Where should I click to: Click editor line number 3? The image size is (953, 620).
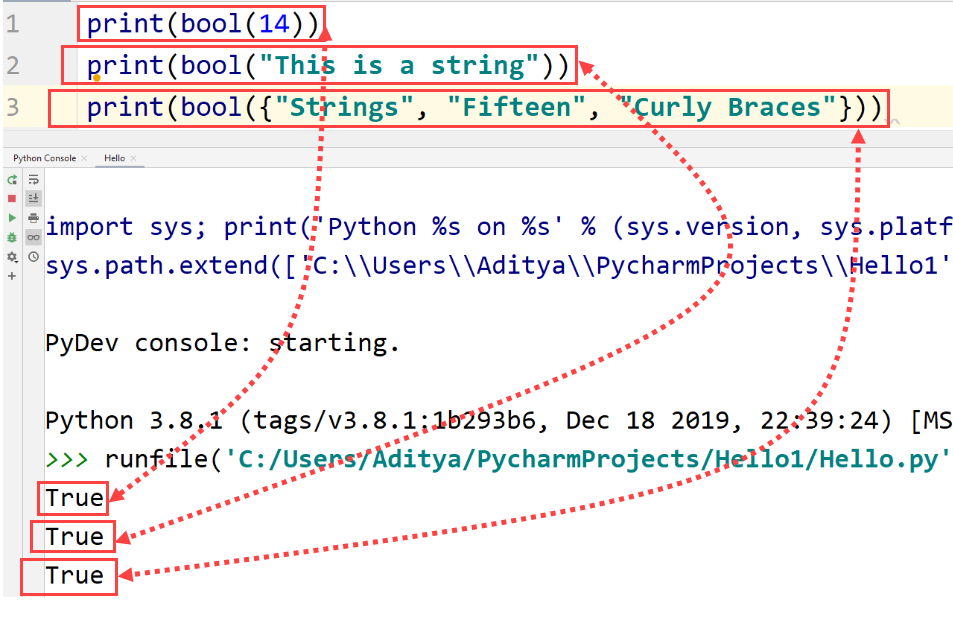(13, 107)
